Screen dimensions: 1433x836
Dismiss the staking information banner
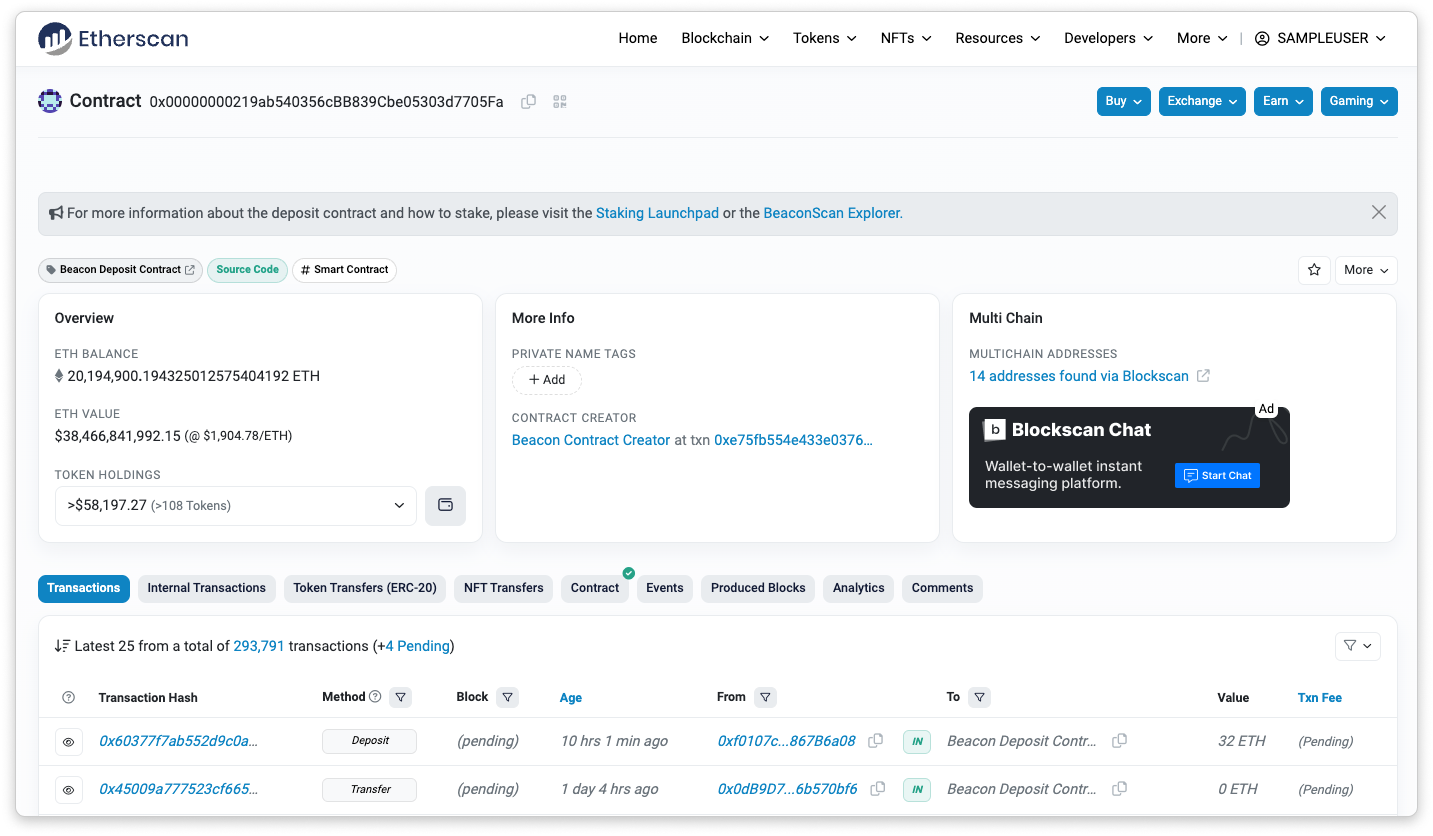(1378, 213)
